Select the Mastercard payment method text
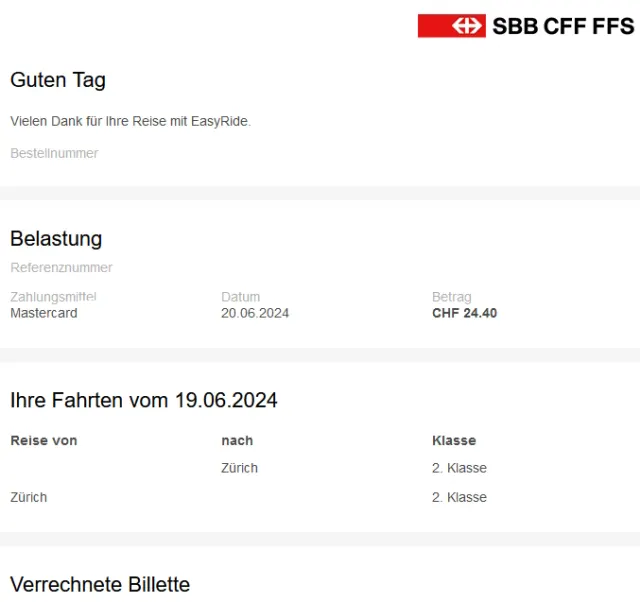640x602 pixels. [44, 313]
